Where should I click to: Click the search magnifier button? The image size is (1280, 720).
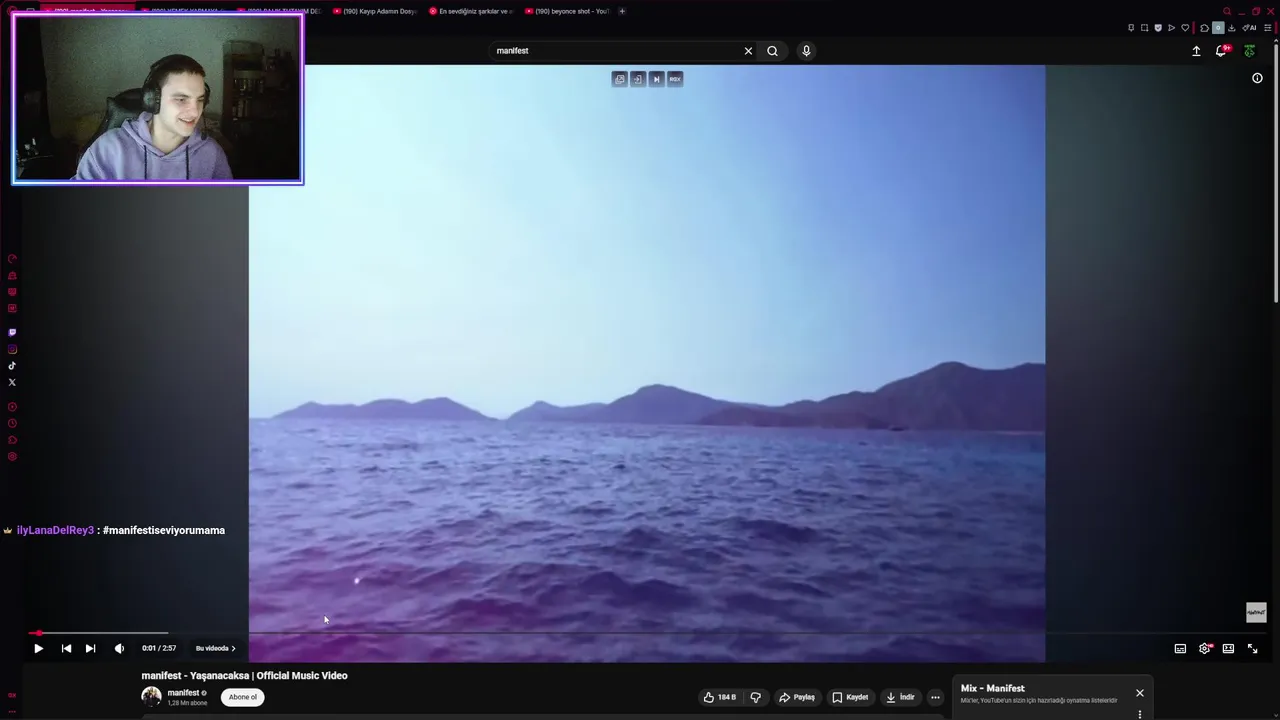pos(772,51)
